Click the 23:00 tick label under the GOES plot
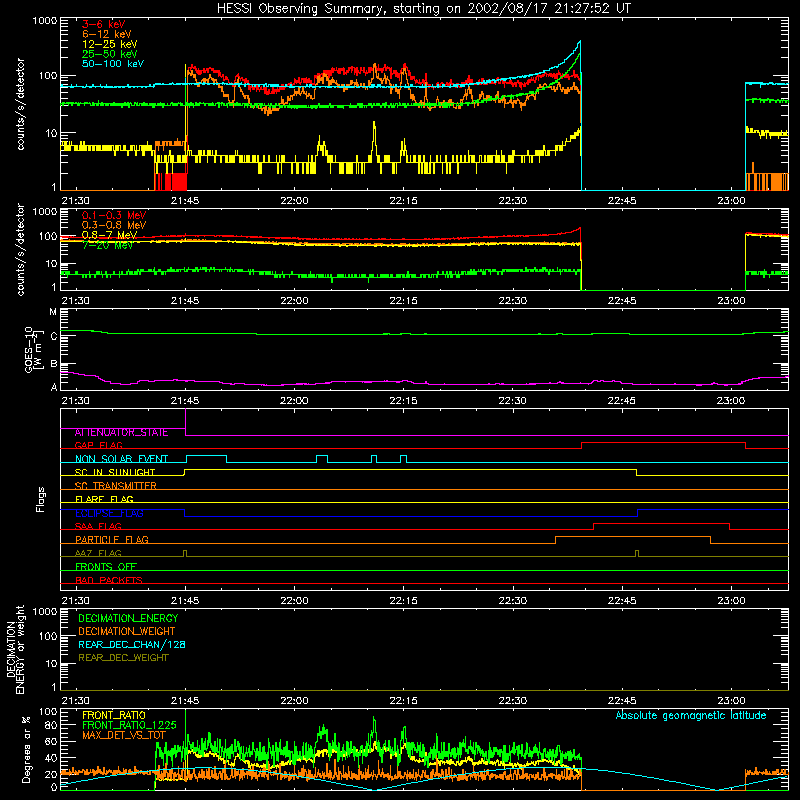This screenshot has width=800, height=800. tap(731, 401)
